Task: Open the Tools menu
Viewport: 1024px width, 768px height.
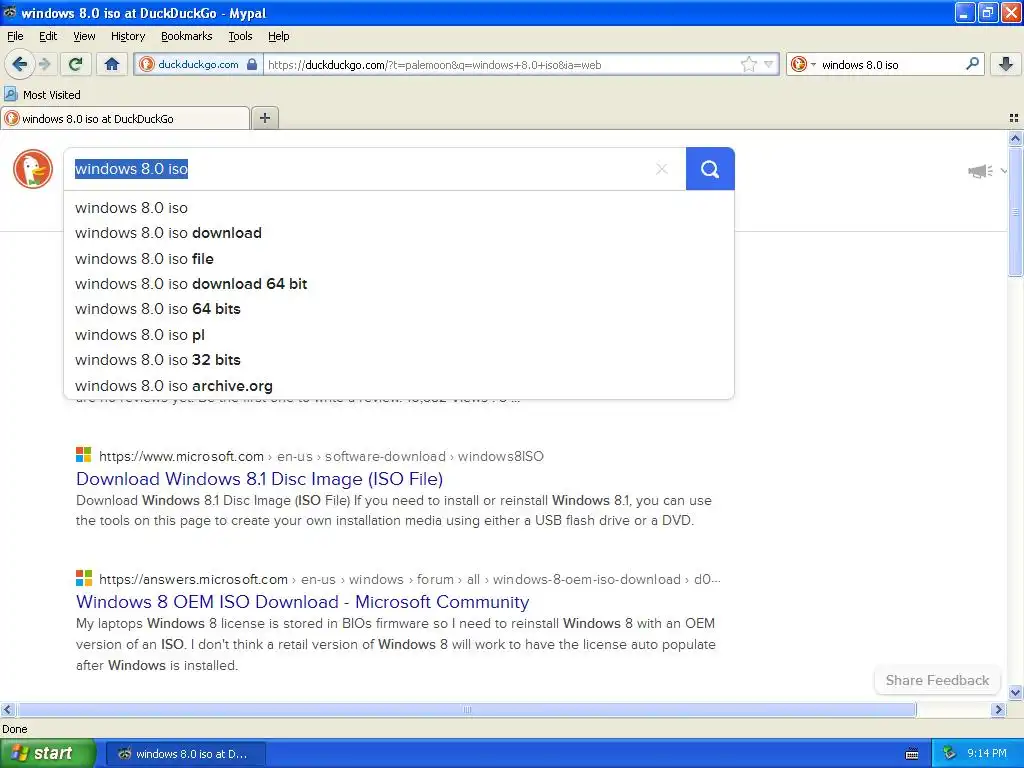Action: coord(240,36)
